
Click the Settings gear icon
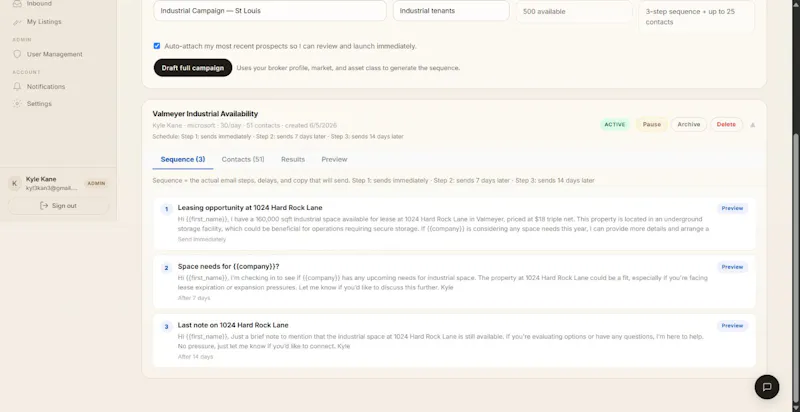pyautogui.click(x=17, y=104)
